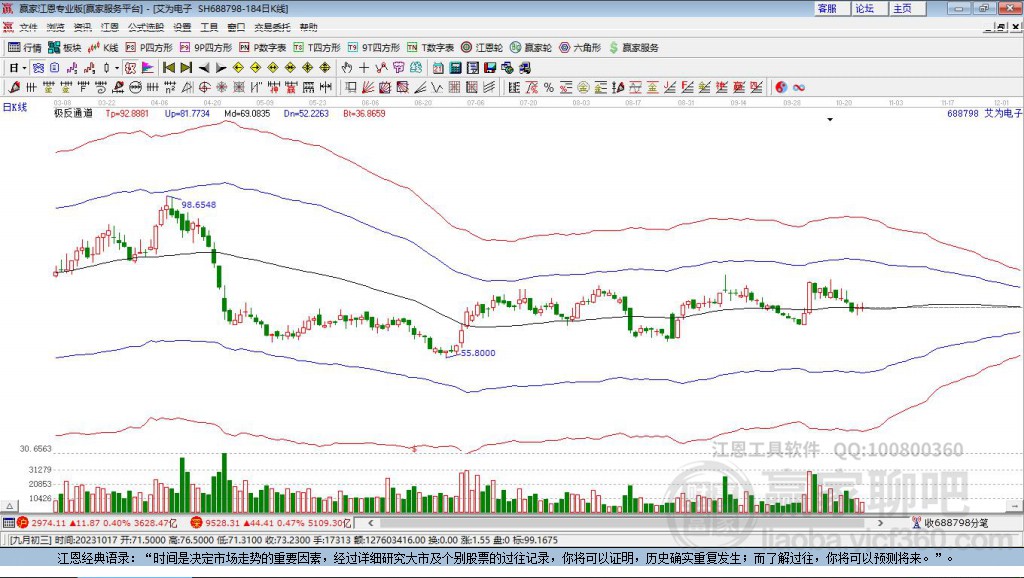Screen dimensions: 1024x578
Task: Toggle the colorful triangle chart button
Action: click(148, 68)
